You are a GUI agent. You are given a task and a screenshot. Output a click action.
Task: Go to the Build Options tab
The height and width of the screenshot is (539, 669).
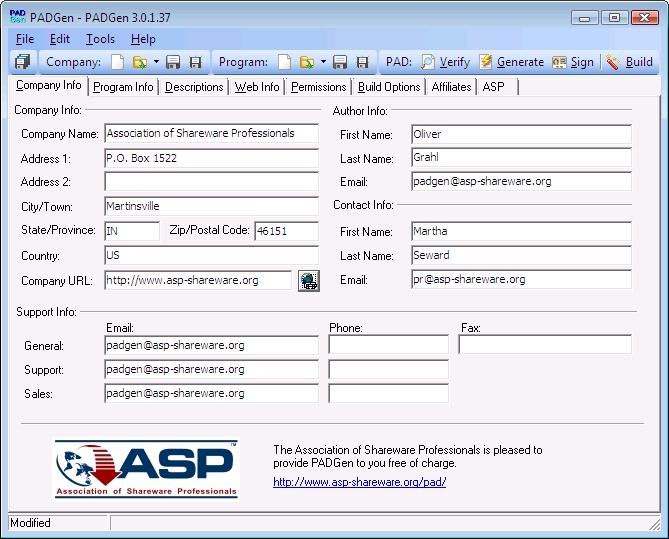pos(389,87)
